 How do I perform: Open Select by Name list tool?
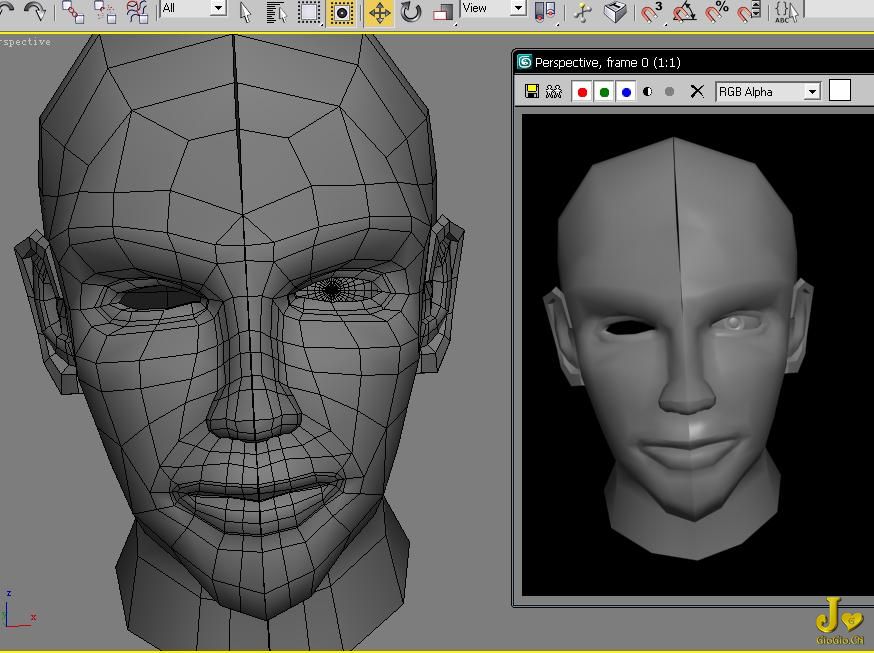277,12
